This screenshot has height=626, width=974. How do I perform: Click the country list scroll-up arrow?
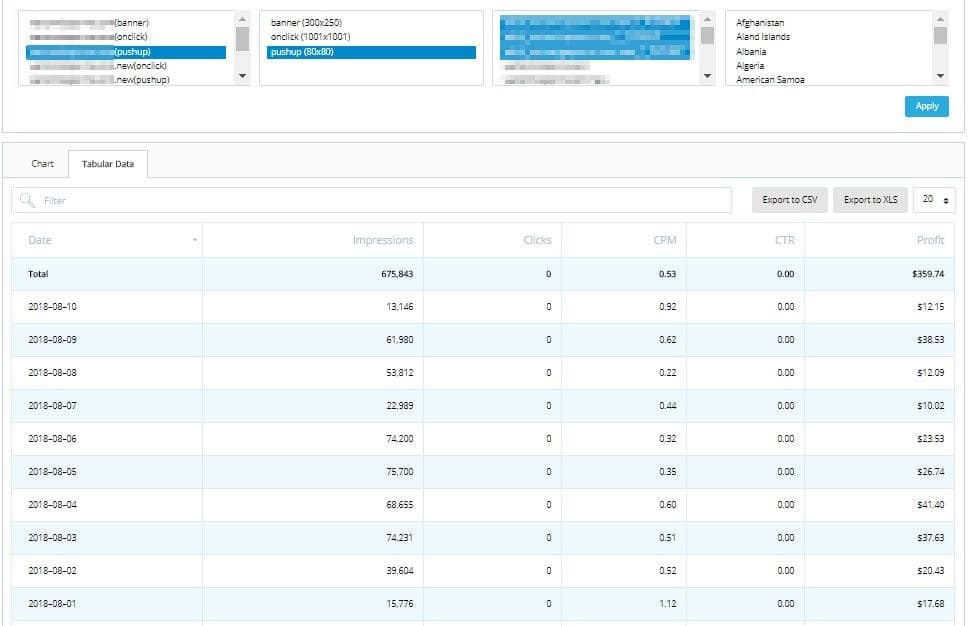pos(940,19)
